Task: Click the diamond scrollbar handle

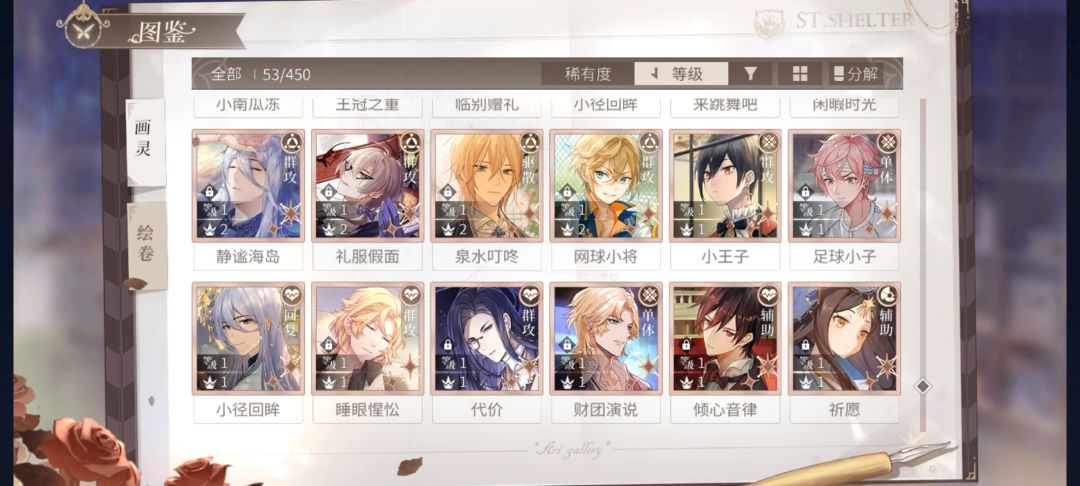Action: click(x=922, y=386)
